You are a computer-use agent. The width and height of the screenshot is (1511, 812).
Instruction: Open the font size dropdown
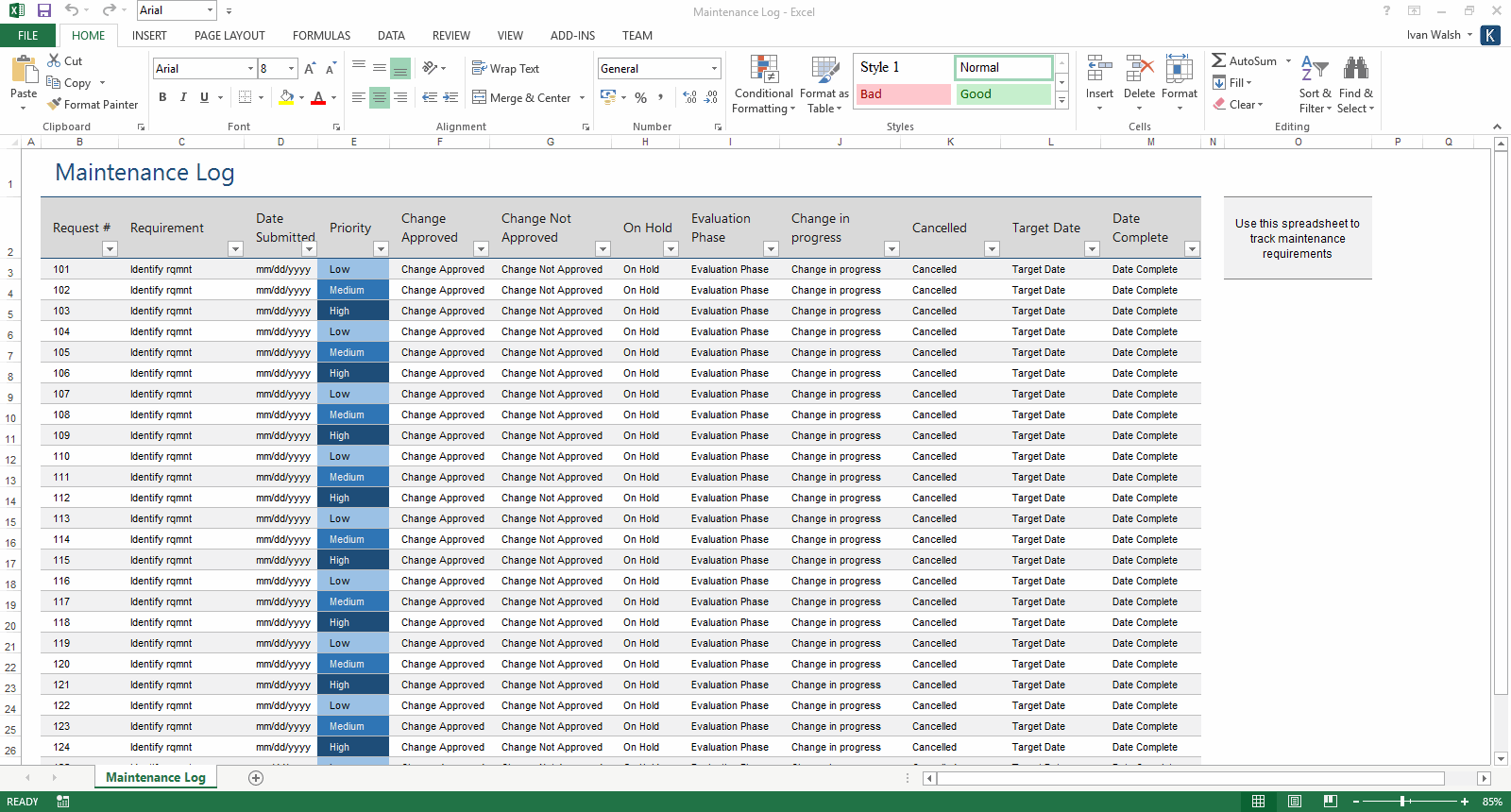tap(291, 69)
